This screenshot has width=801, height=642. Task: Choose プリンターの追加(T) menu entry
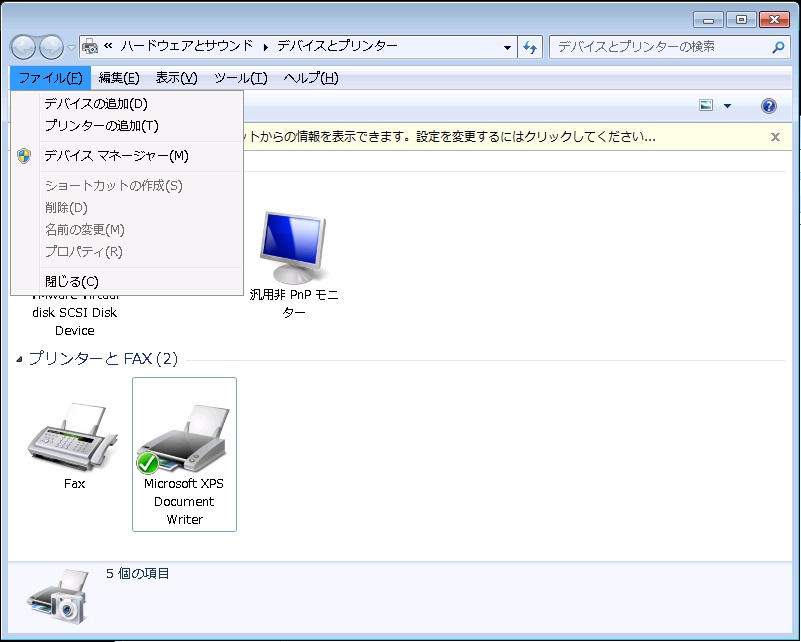pos(101,125)
